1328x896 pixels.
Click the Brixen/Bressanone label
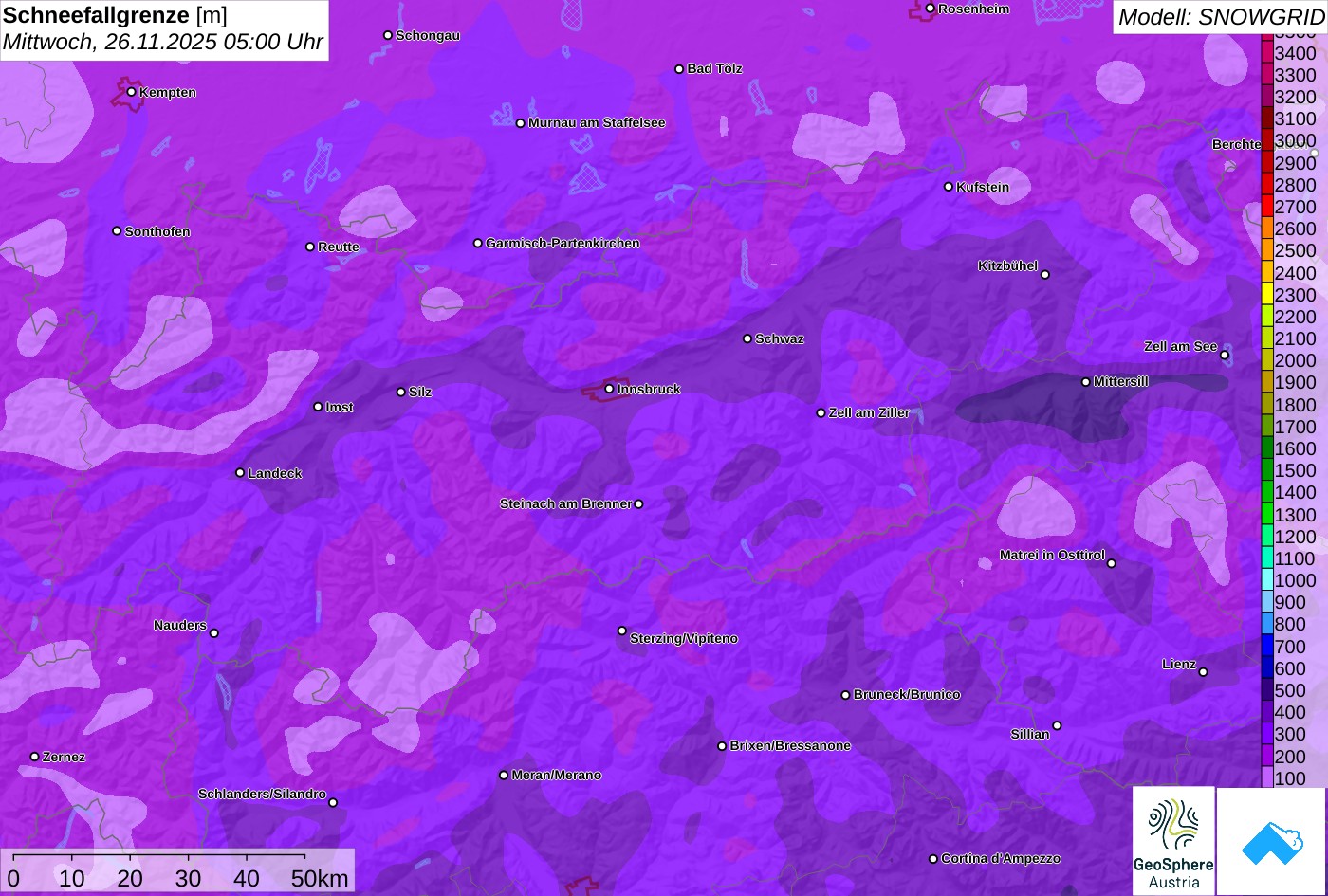tap(790, 746)
